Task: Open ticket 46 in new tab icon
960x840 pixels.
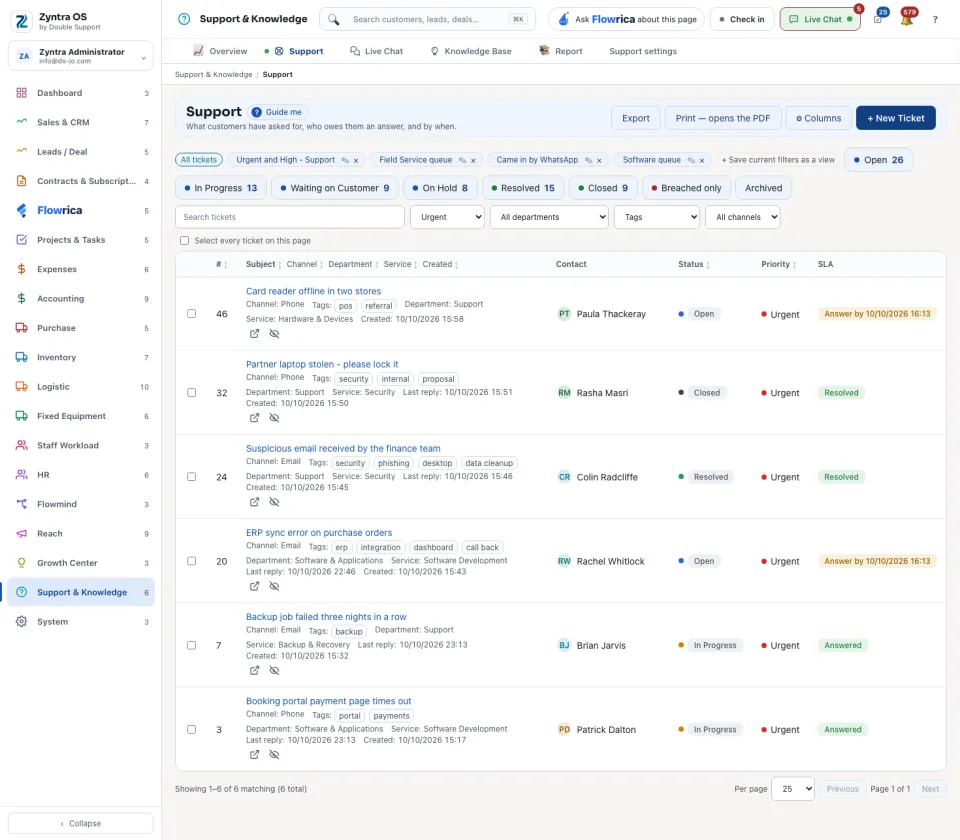Action: [254, 334]
